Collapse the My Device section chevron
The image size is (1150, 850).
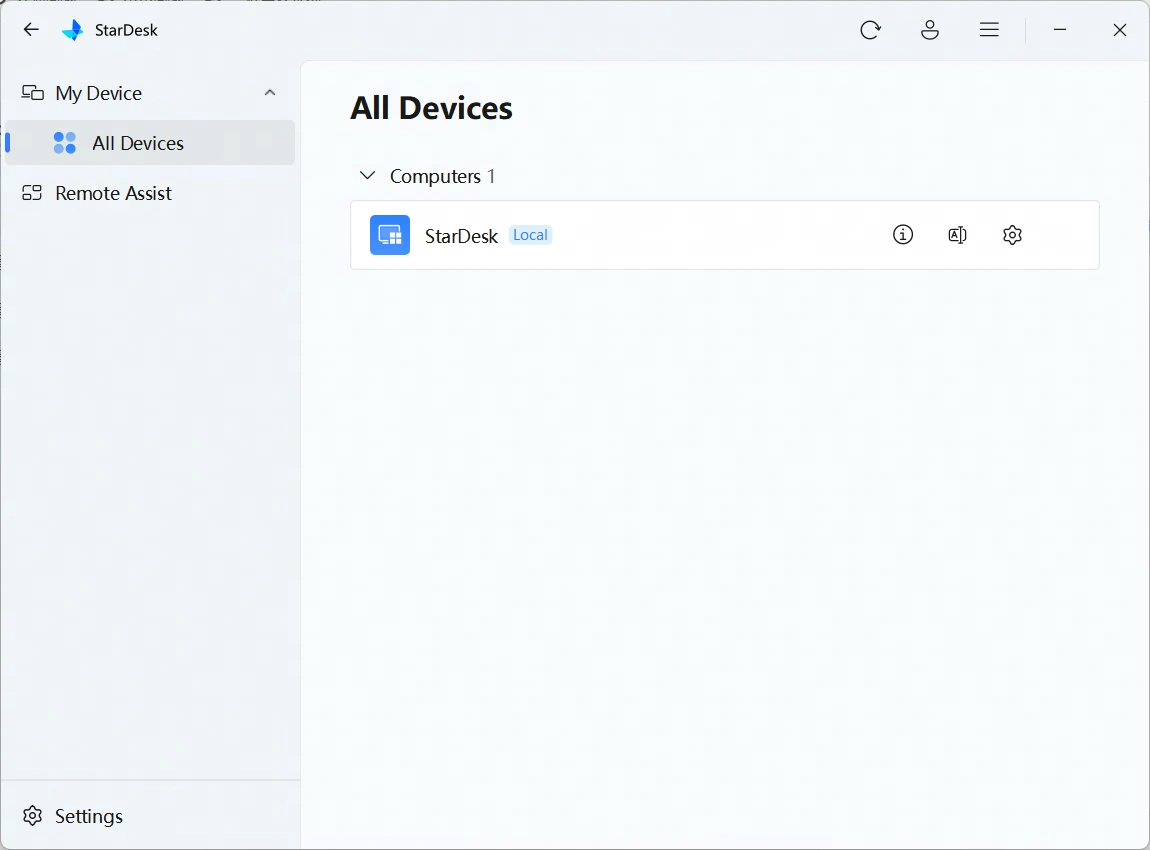pos(270,92)
